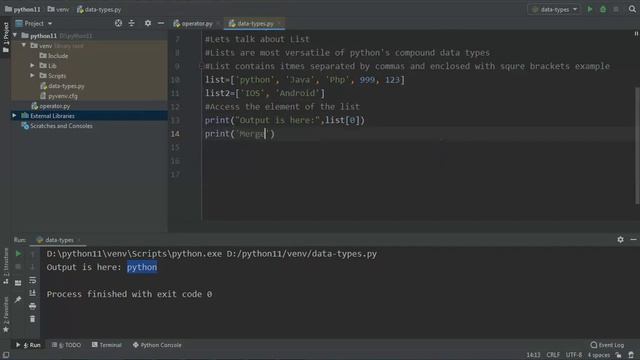
Task: Click the rightmost status bar icon
Action: 631,355
